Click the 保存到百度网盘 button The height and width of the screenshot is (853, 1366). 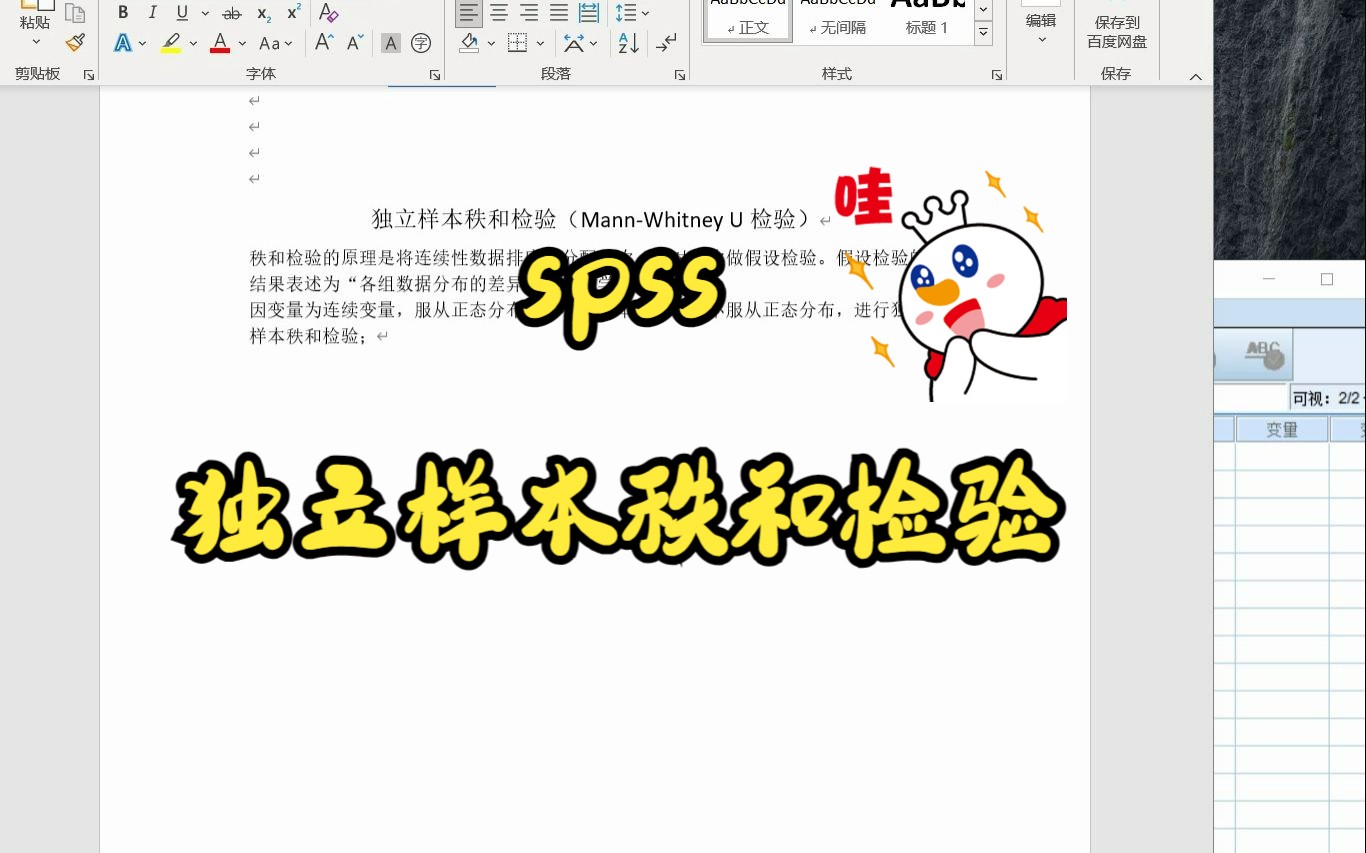(x=1116, y=31)
